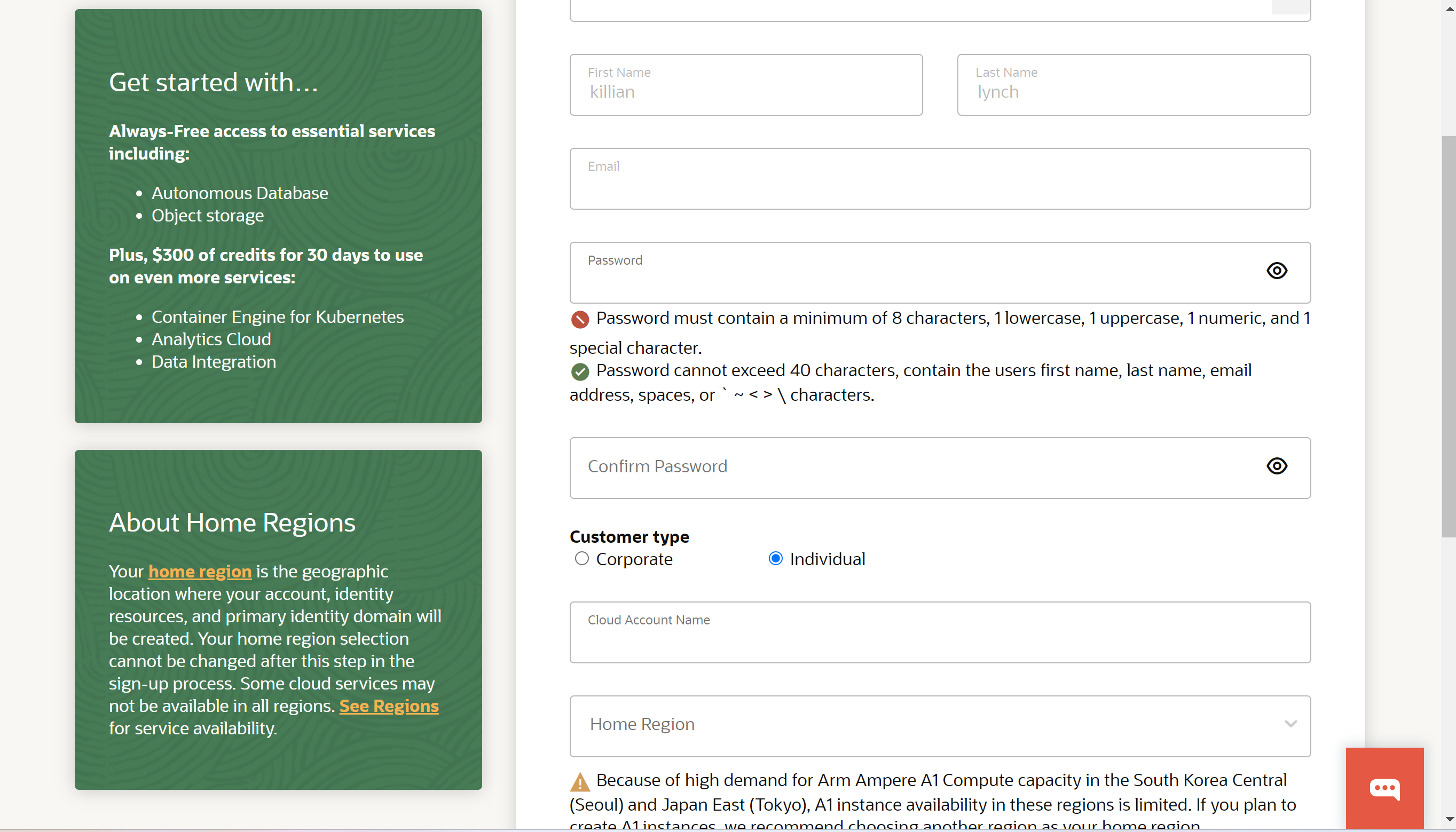Expand the Home Region dropdown
Image resolution: width=1456 pixels, height=832 pixels.
[x=940, y=726]
